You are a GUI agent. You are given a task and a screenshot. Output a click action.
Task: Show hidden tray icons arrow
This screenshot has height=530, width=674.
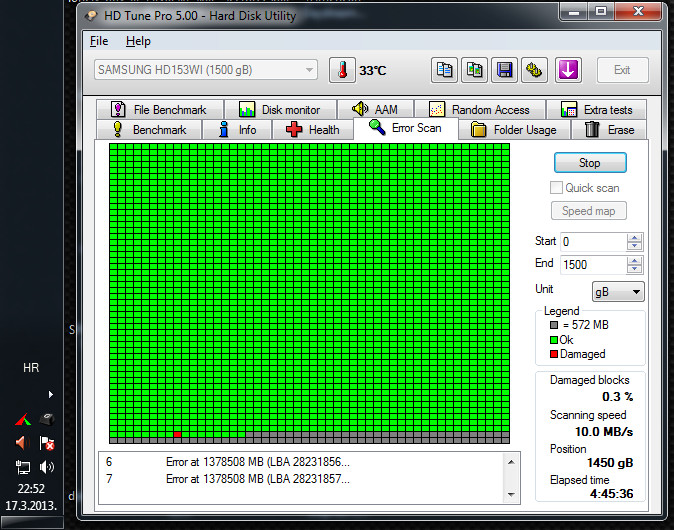click(x=51, y=394)
